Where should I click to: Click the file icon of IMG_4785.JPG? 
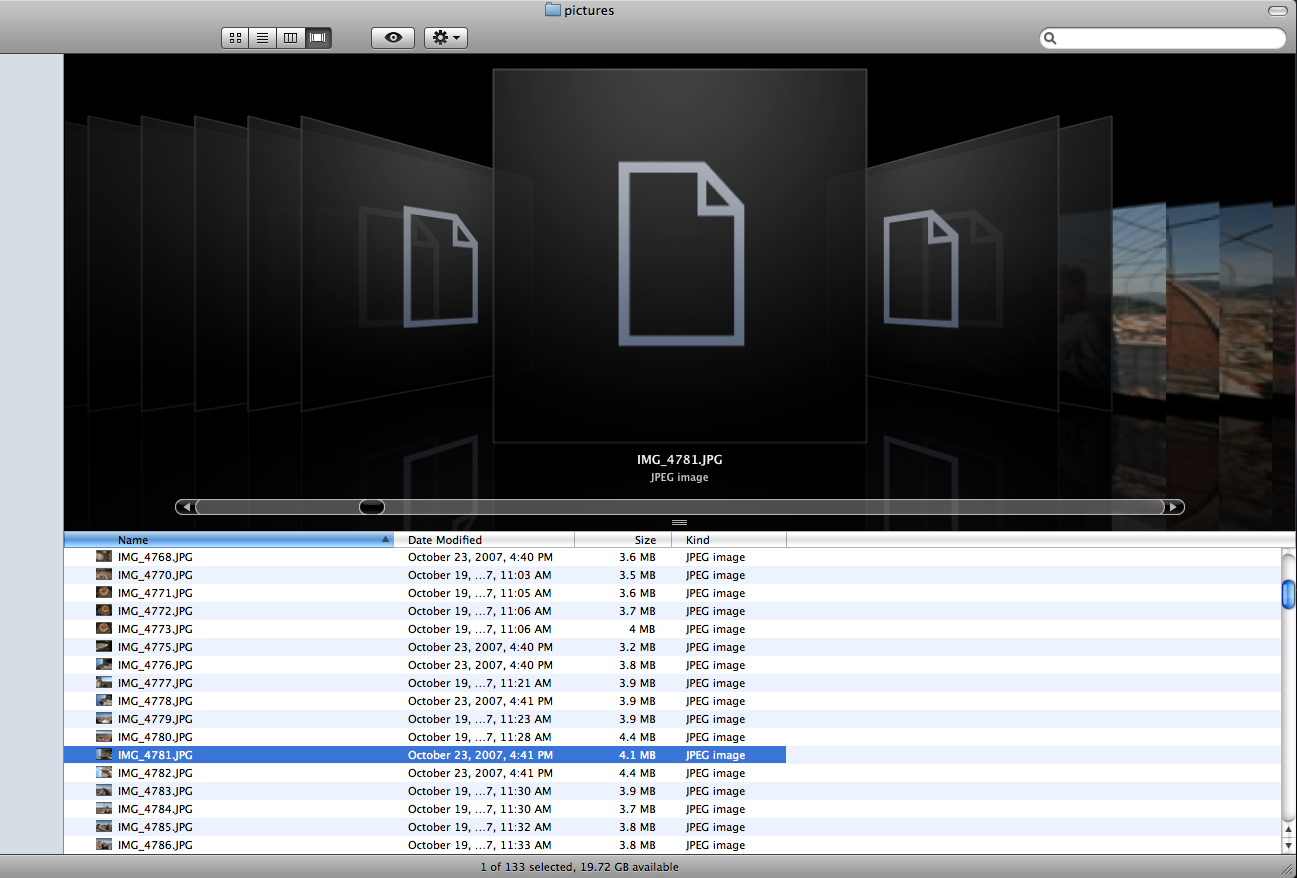[x=104, y=827]
